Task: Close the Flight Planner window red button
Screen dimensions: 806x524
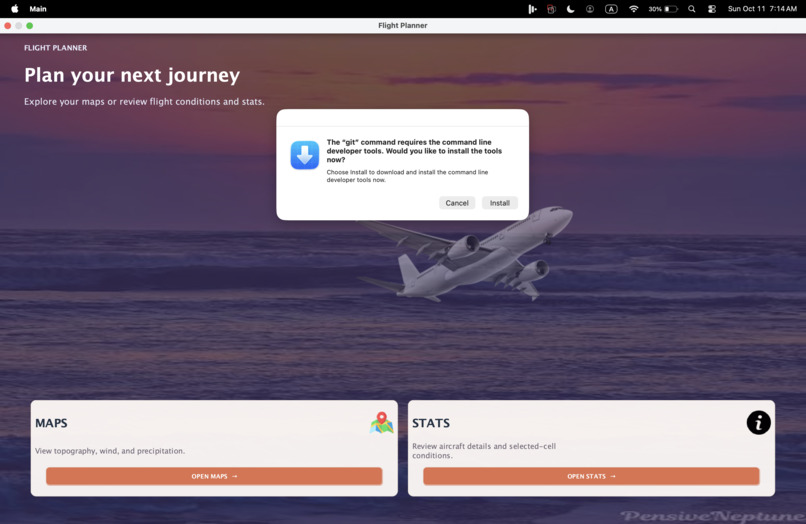Action: 8,26
